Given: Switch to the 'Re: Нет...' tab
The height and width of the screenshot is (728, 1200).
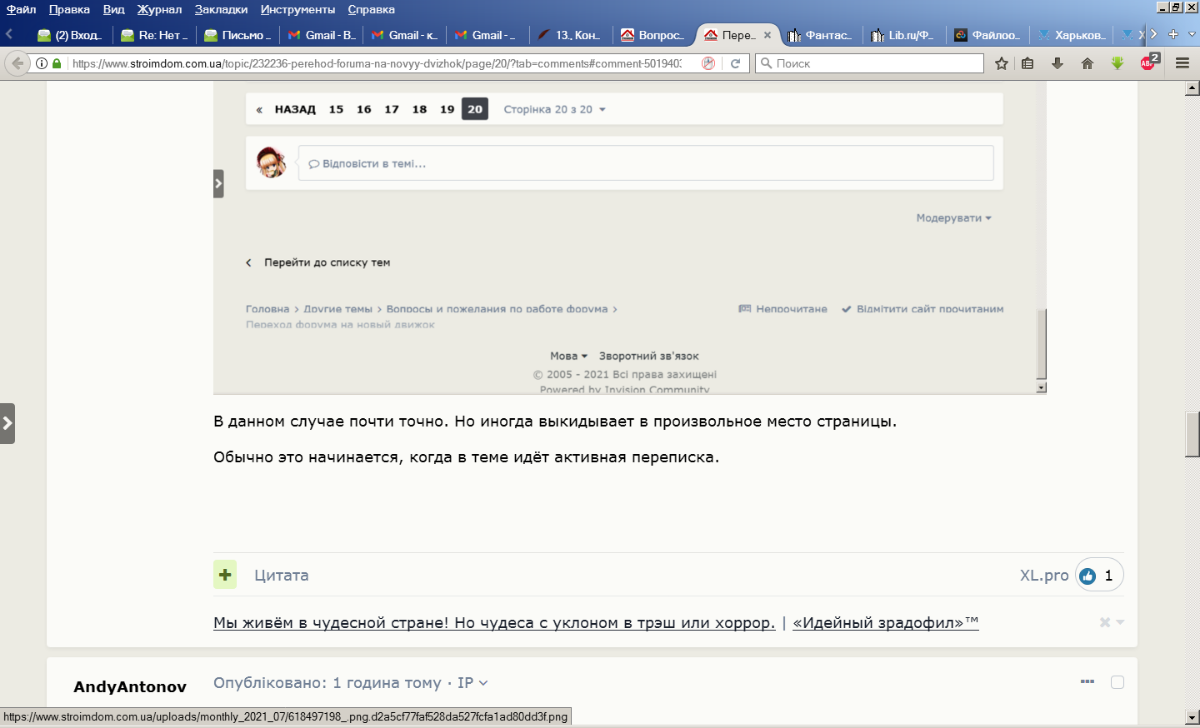Looking at the screenshot, I should point(154,35).
